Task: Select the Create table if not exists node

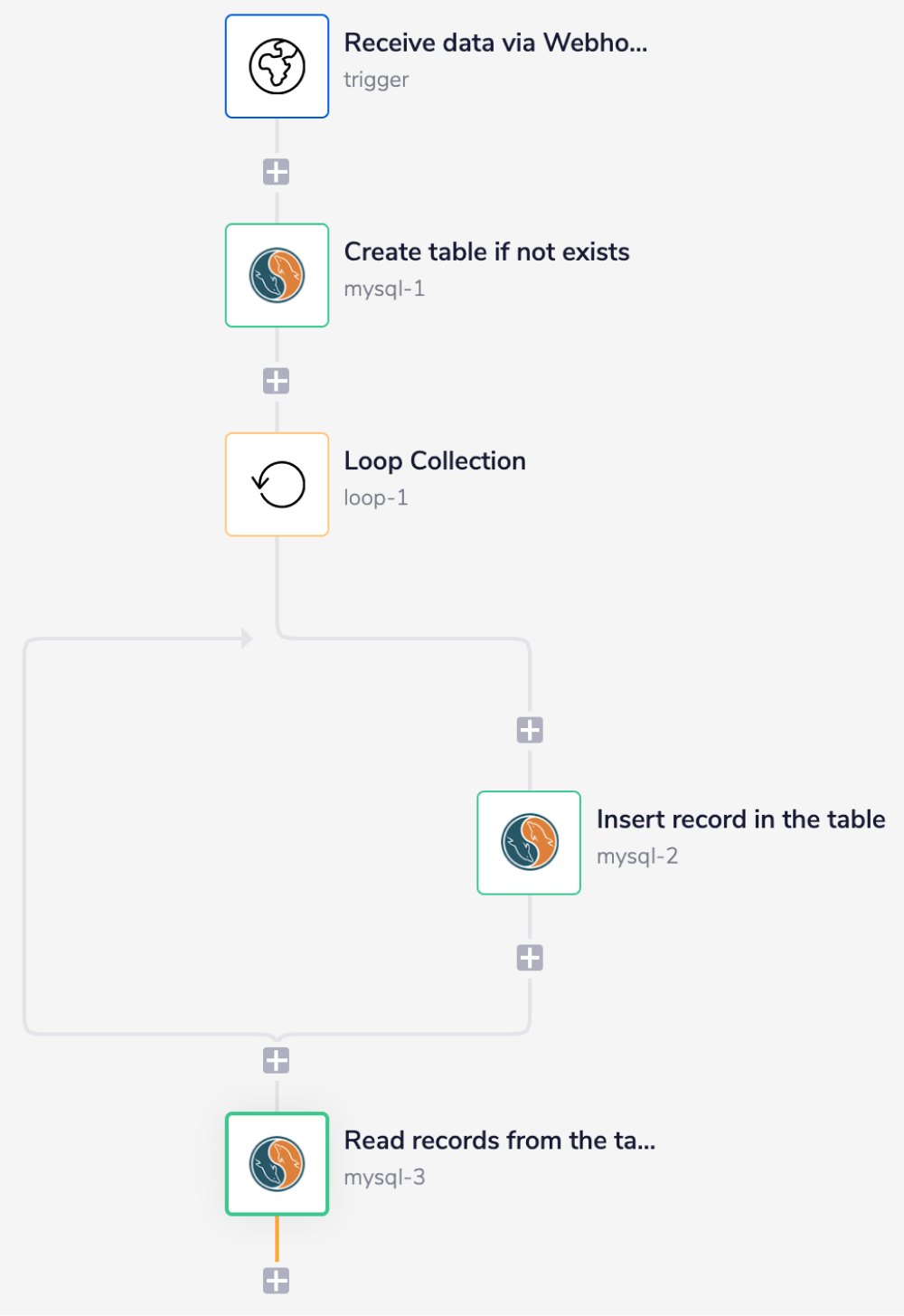Action: coord(277,275)
